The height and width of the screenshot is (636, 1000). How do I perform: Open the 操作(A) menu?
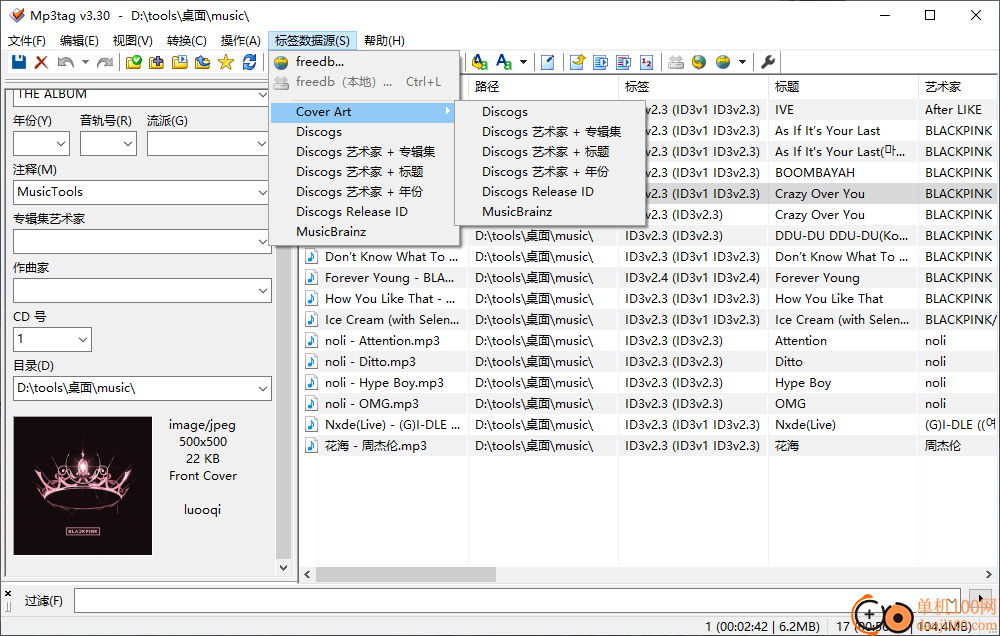[240, 41]
